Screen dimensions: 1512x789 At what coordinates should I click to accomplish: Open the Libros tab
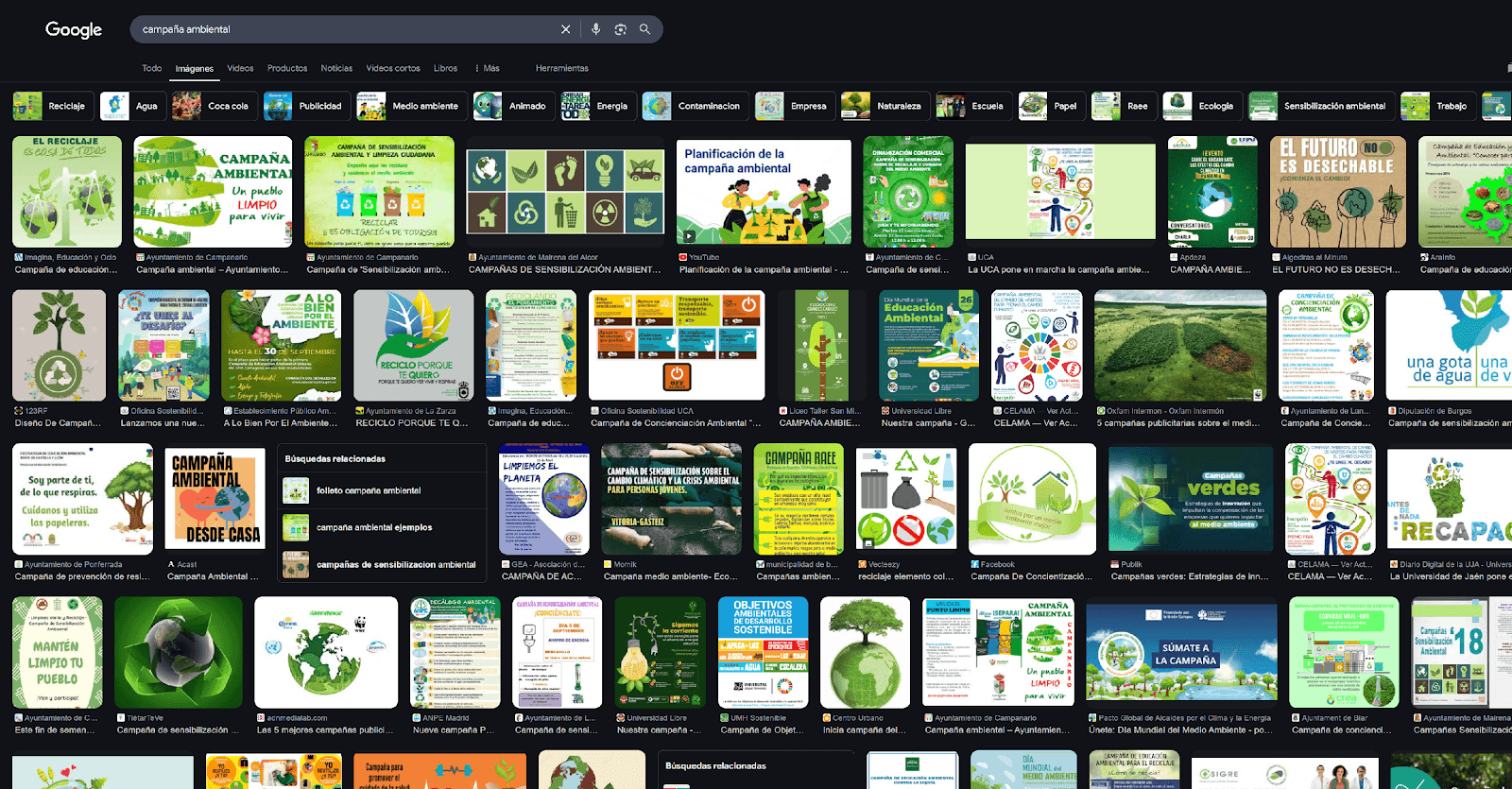tap(445, 68)
